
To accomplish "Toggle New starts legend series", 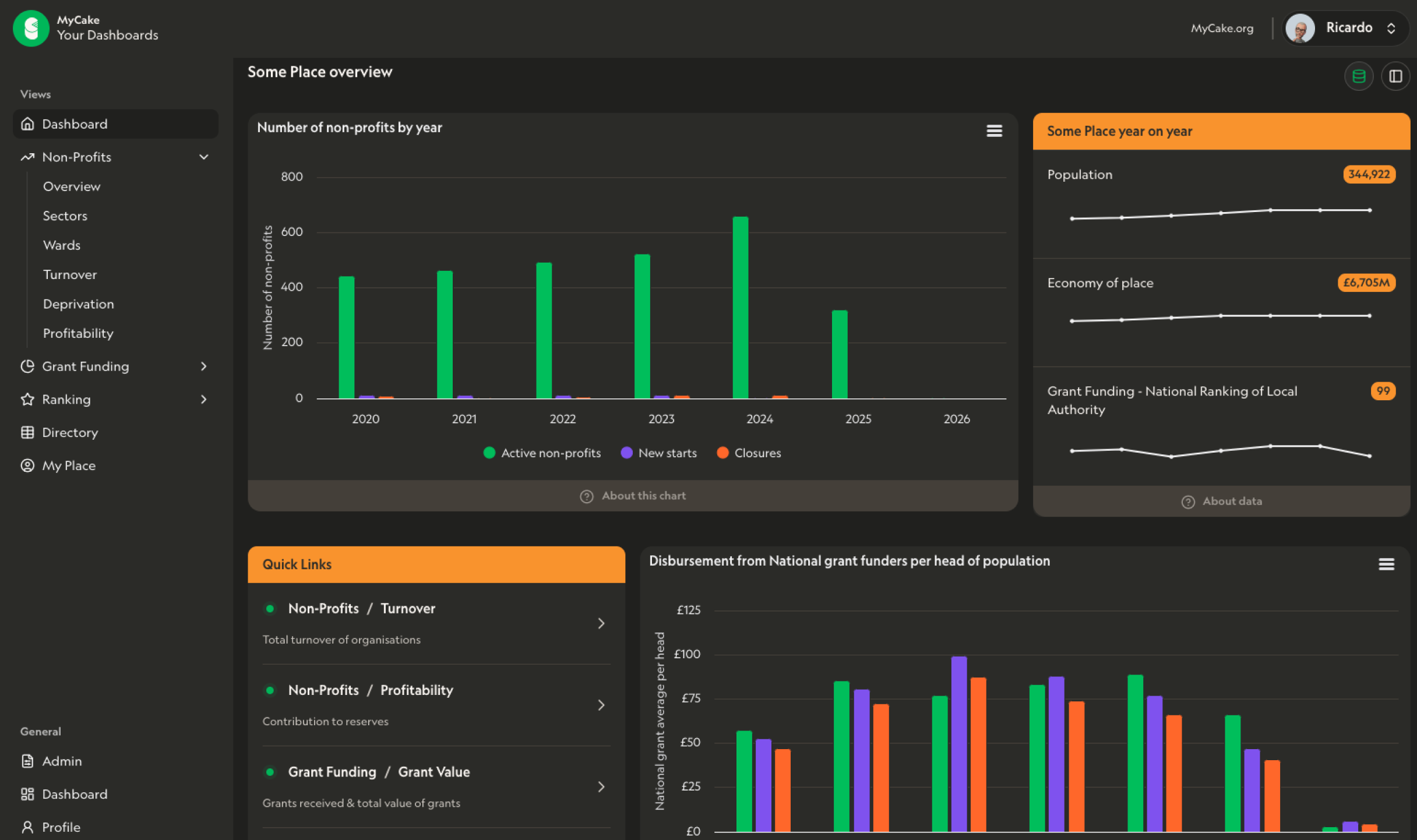I will point(659,453).
